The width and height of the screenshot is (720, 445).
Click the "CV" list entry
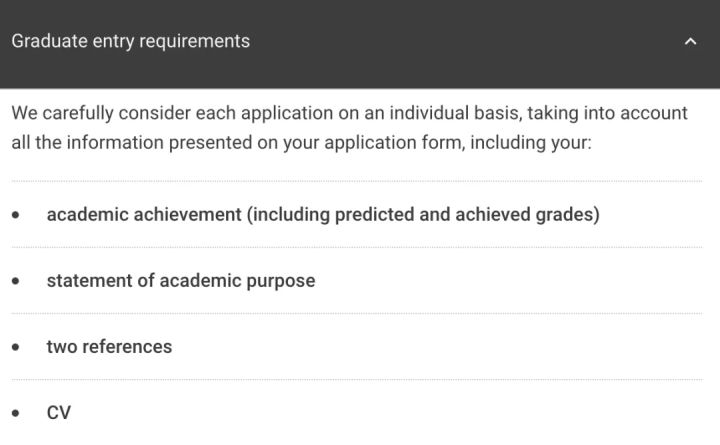pos(59,412)
